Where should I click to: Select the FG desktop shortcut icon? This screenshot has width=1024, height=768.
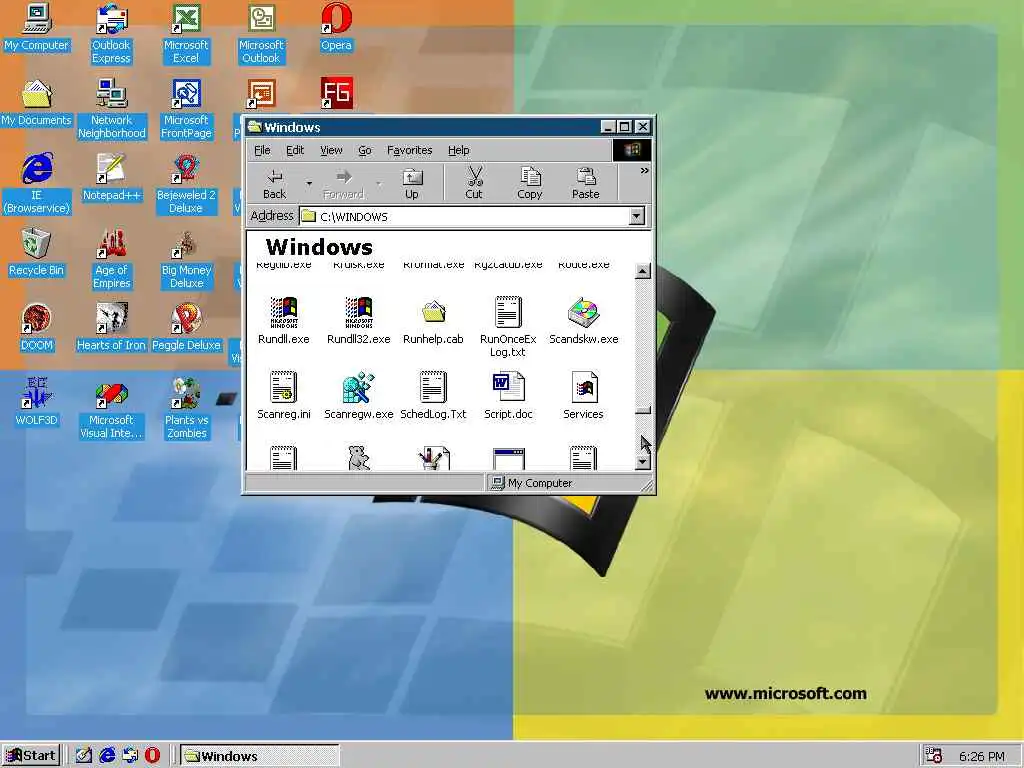point(336,93)
